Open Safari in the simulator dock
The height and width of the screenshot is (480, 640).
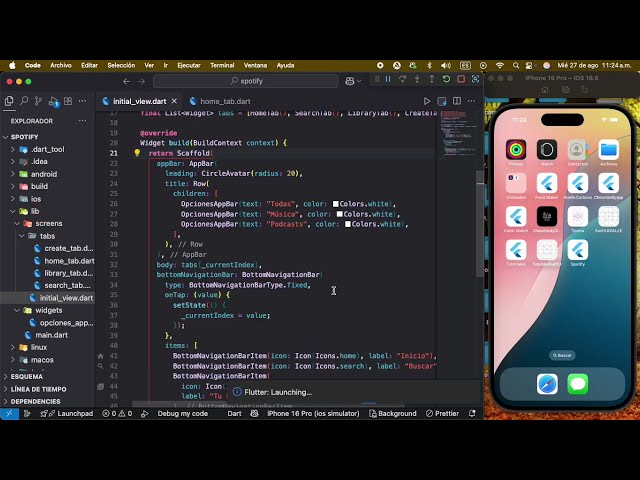click(x=547, y=384)
